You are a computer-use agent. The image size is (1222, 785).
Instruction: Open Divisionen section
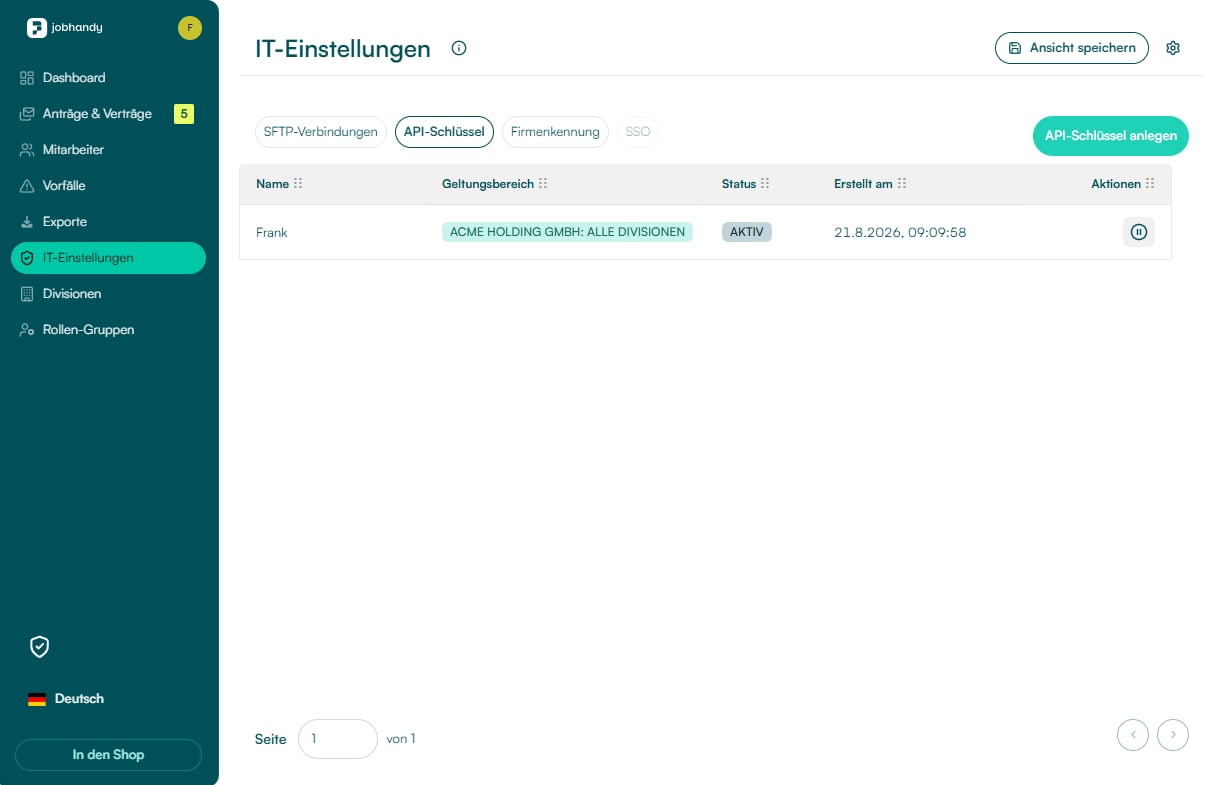click(x=108, y=294)
